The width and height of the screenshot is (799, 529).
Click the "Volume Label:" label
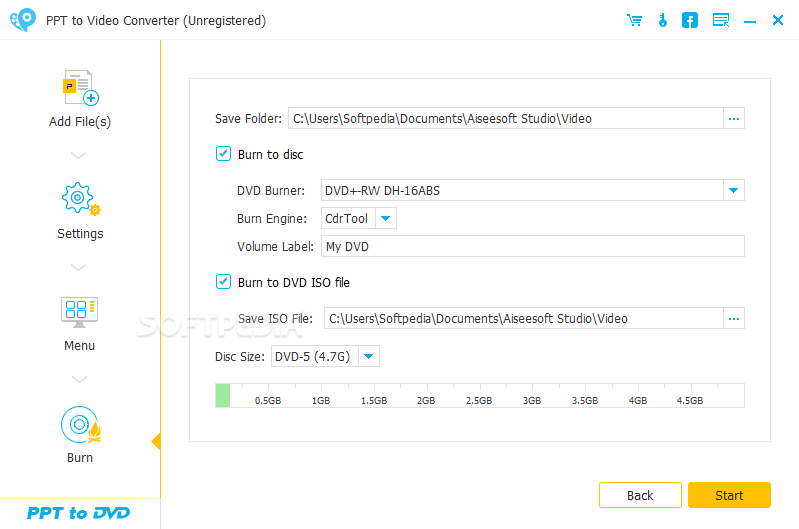click(x=276, y=247)
